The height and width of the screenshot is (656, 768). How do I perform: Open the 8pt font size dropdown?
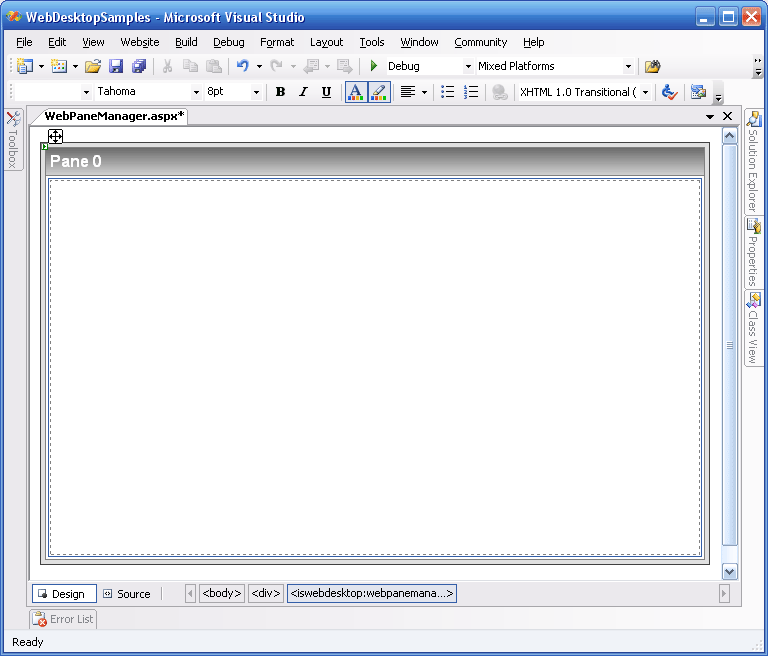pos(256,92)
